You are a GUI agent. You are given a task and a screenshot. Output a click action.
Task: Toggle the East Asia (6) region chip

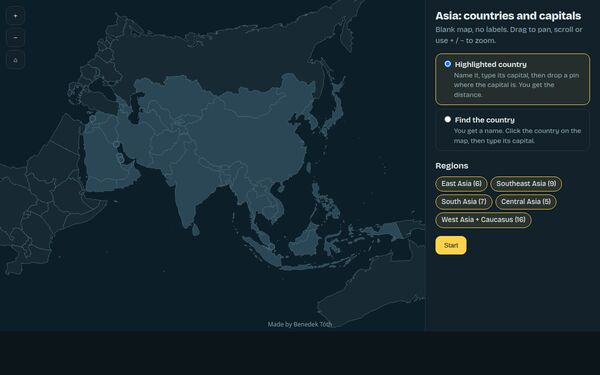click(461, 184)
